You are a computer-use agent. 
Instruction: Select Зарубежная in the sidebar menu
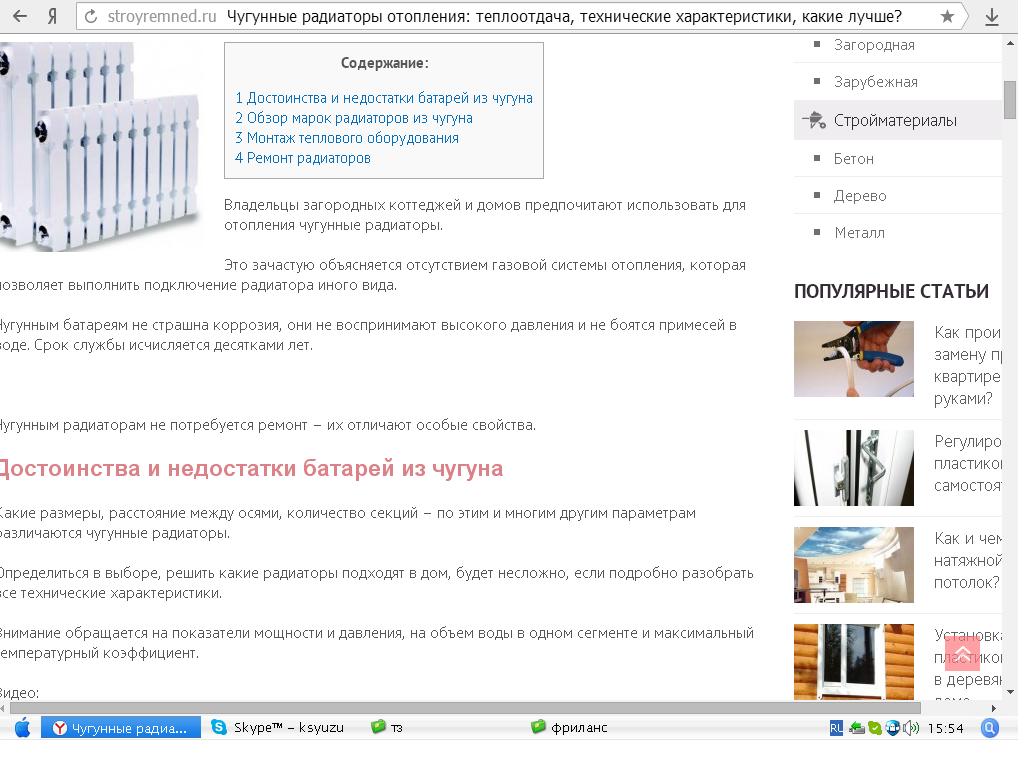coord(876,82)
